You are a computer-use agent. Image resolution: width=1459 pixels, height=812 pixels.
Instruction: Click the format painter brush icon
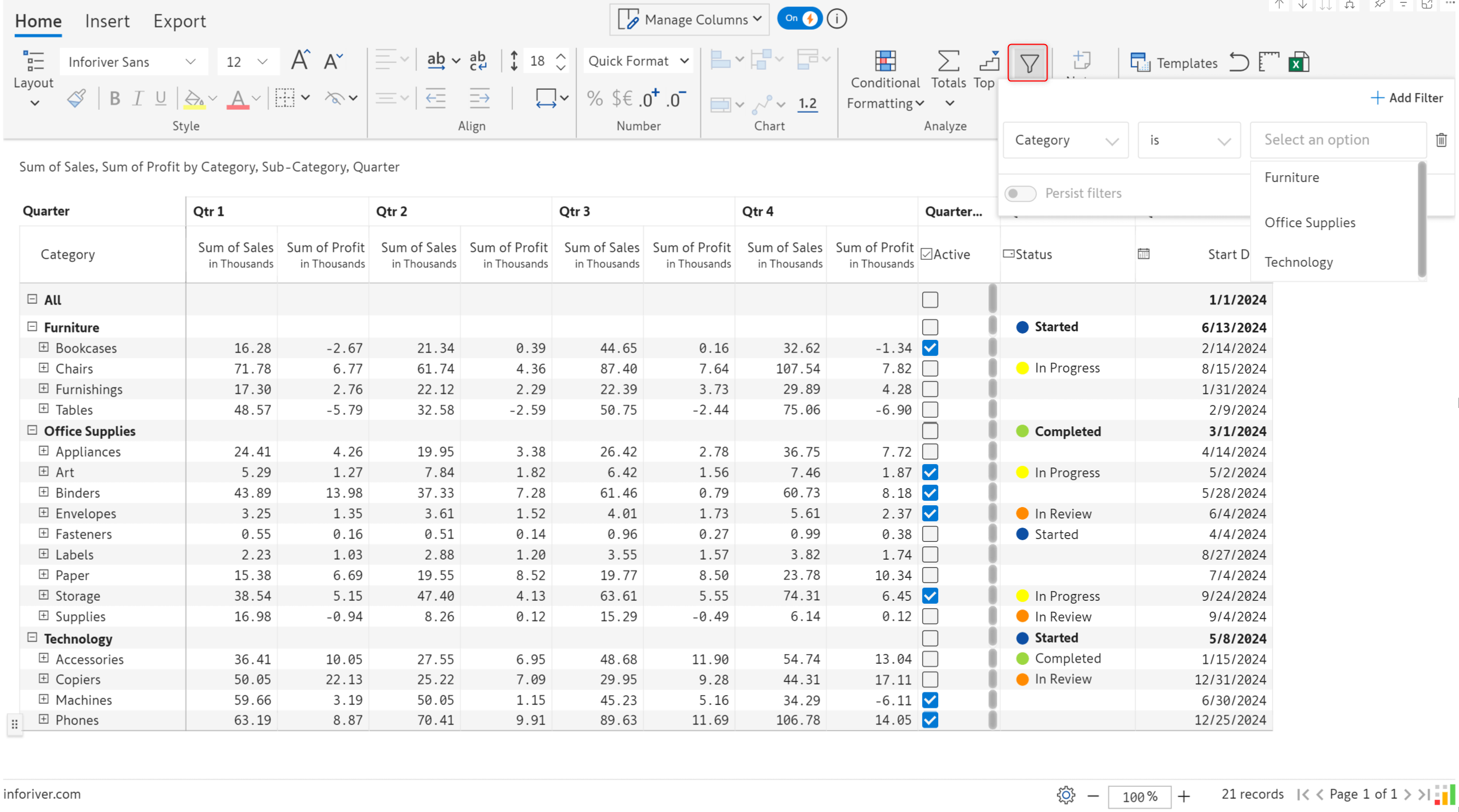76,98
